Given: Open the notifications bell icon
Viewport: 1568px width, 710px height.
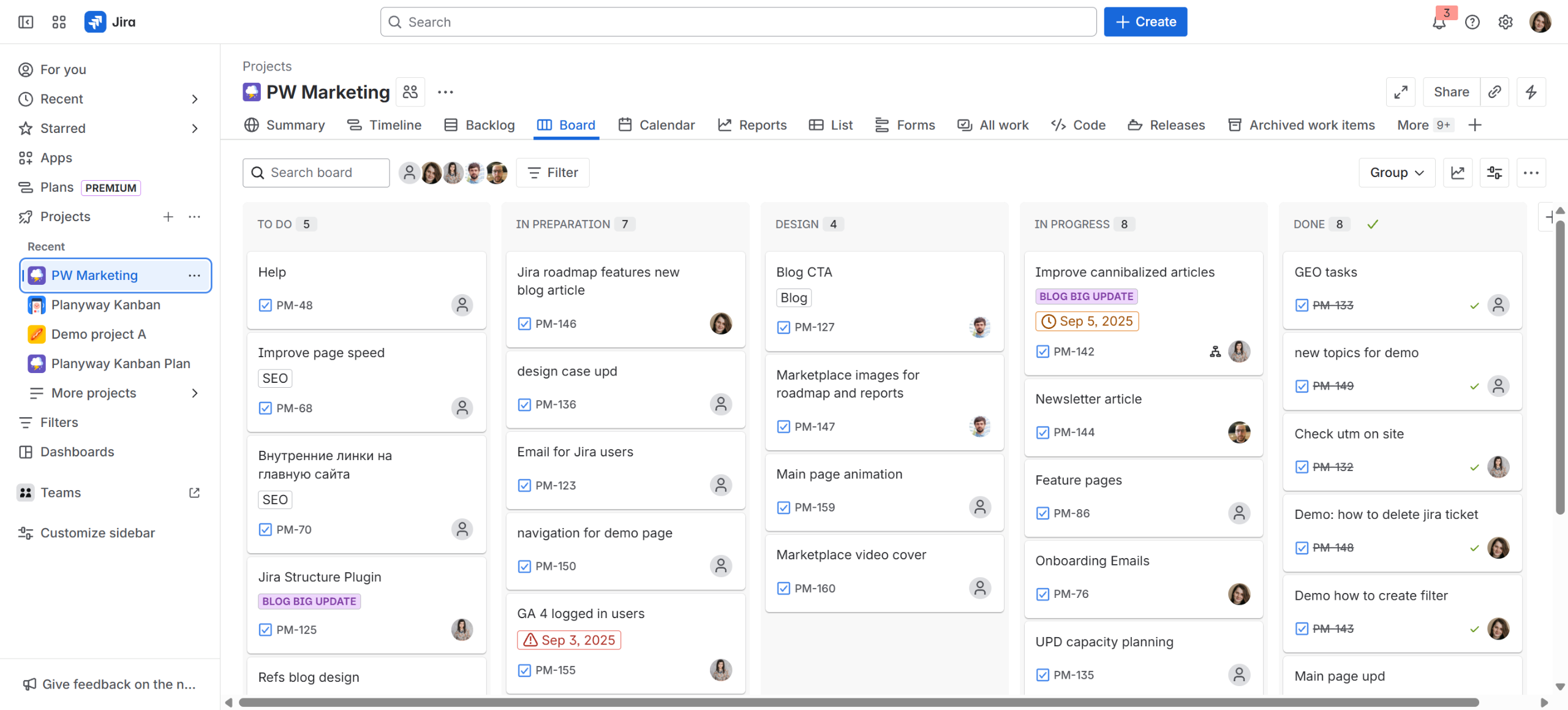Looking at the screenshot, I should pyautogui.click(x=1439, y=23).
